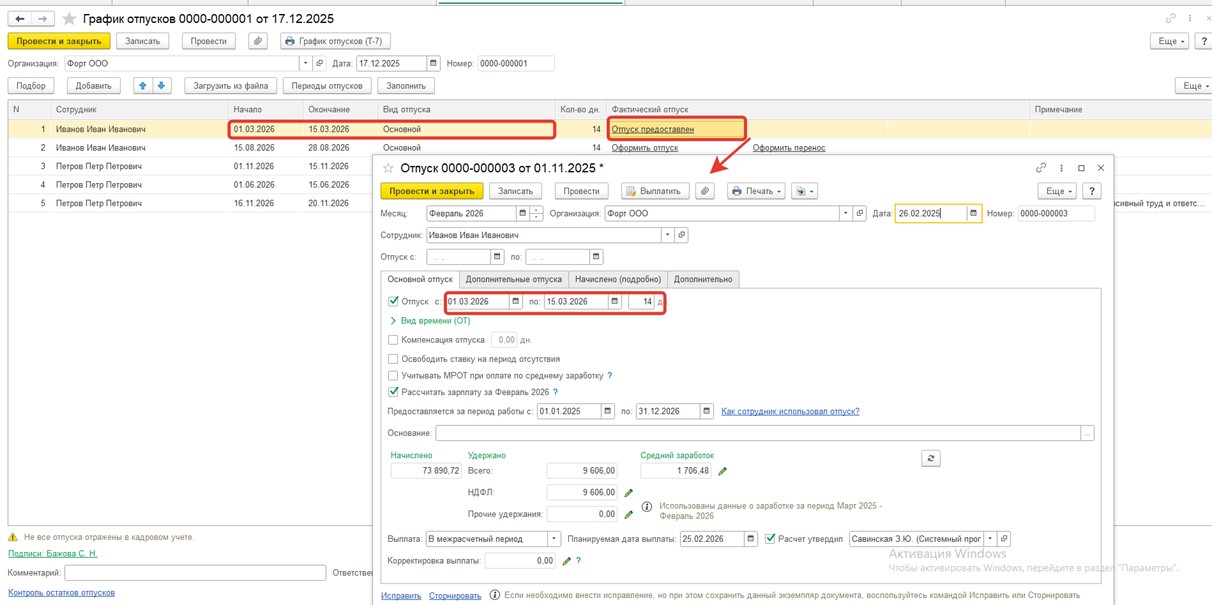Move row down with blue arrow
1212x605 pixels.
pos(161,86)
